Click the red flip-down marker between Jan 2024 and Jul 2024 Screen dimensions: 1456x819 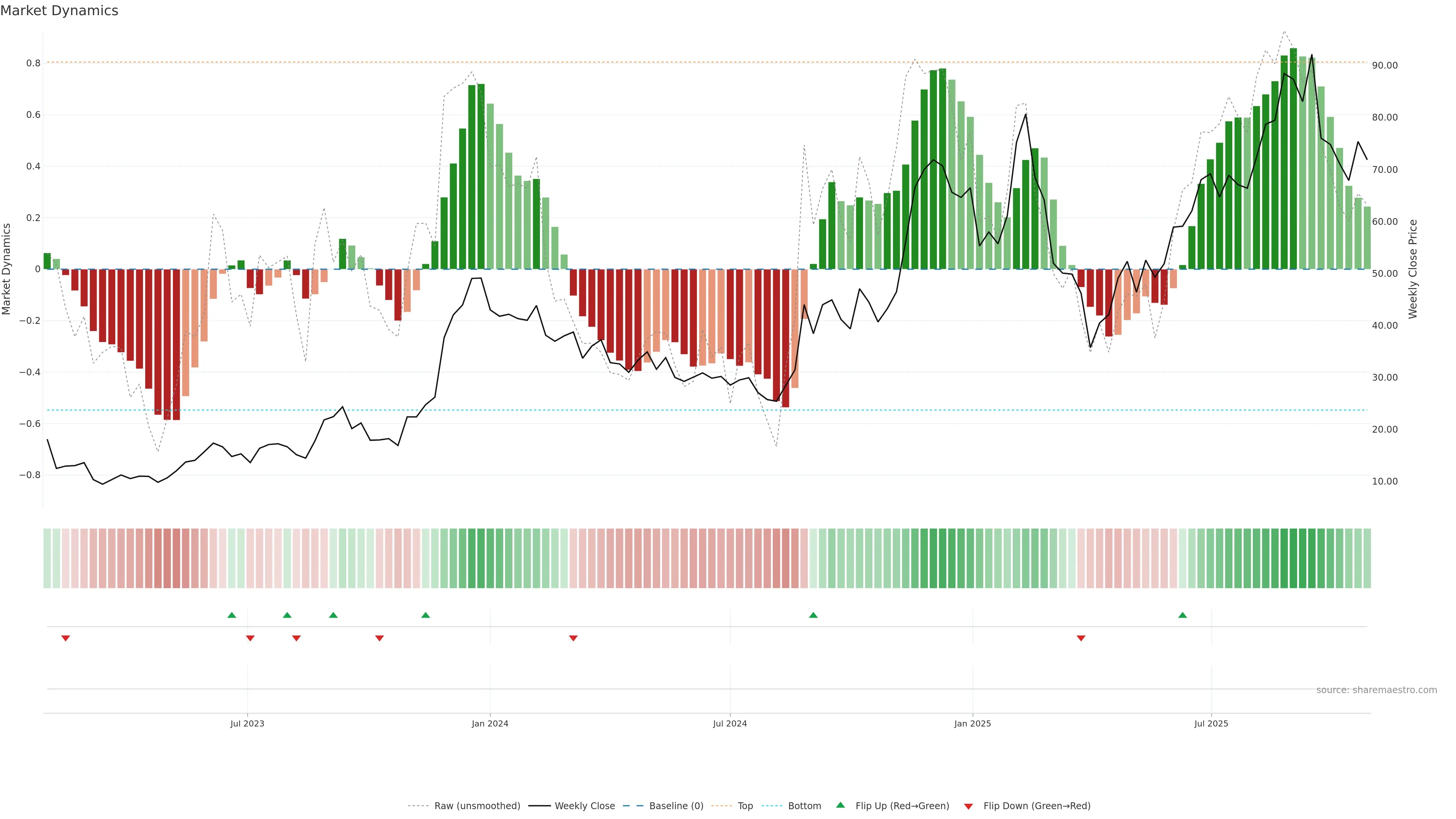coord(573,638)
